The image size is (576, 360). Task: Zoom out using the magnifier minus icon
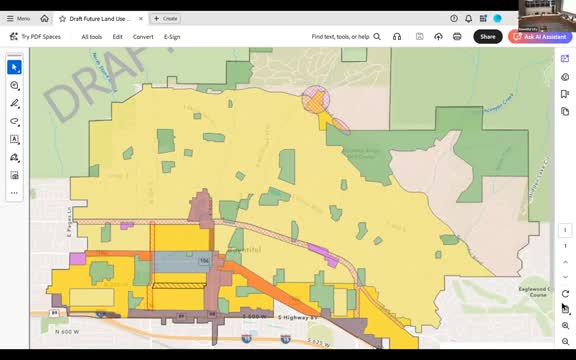(565, 342)
